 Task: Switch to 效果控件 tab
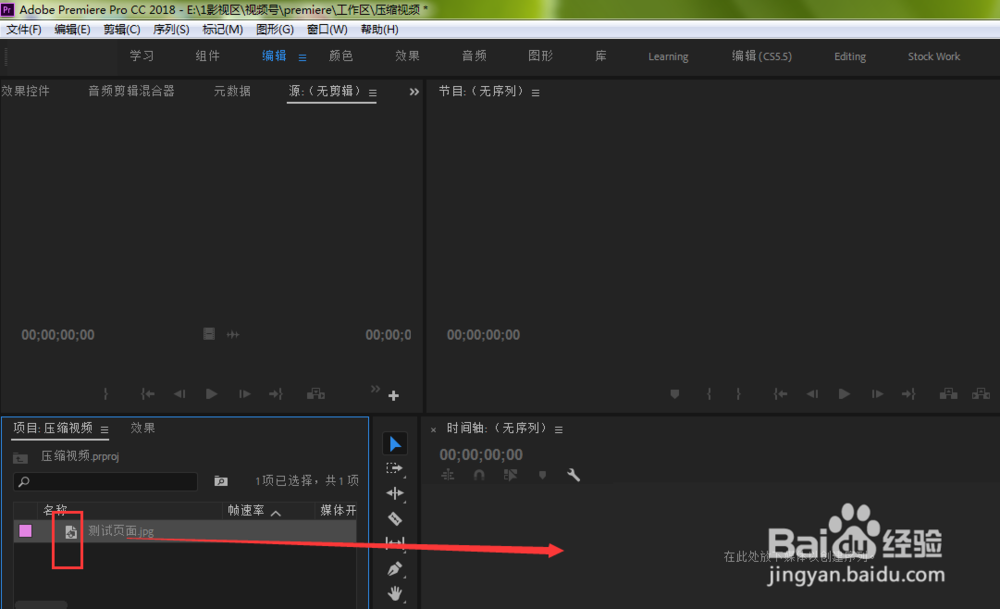(x=26, y=91)
